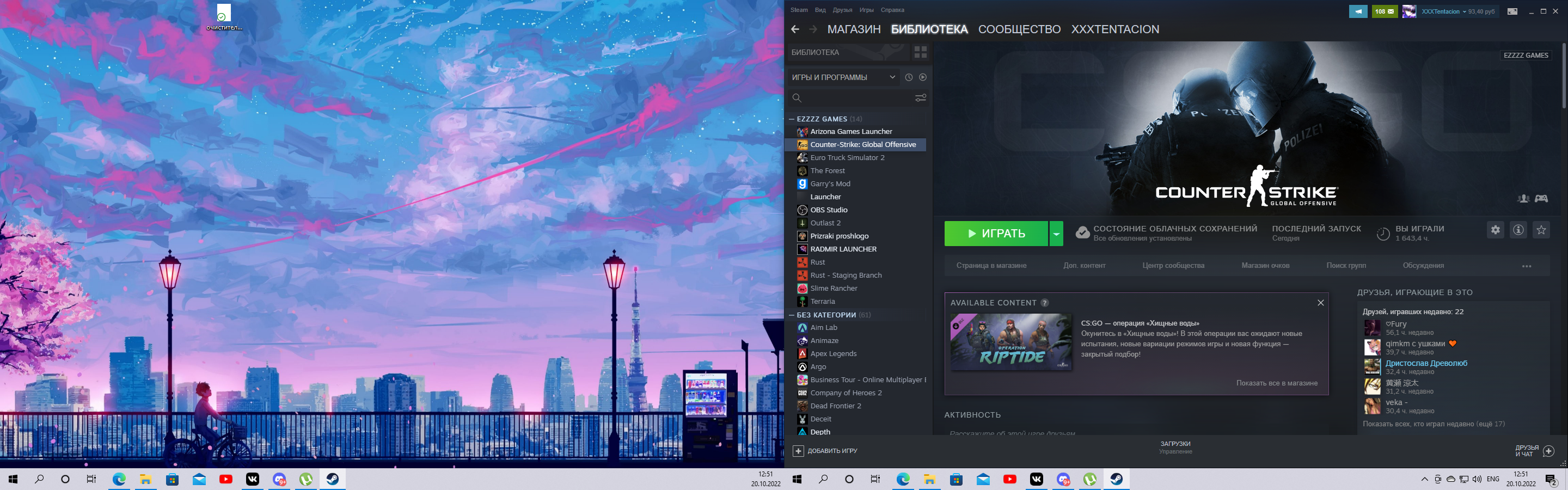Open the three-dots more links menu
This screenshot has width=1568, height=490.
click(x=1527, y=266)
